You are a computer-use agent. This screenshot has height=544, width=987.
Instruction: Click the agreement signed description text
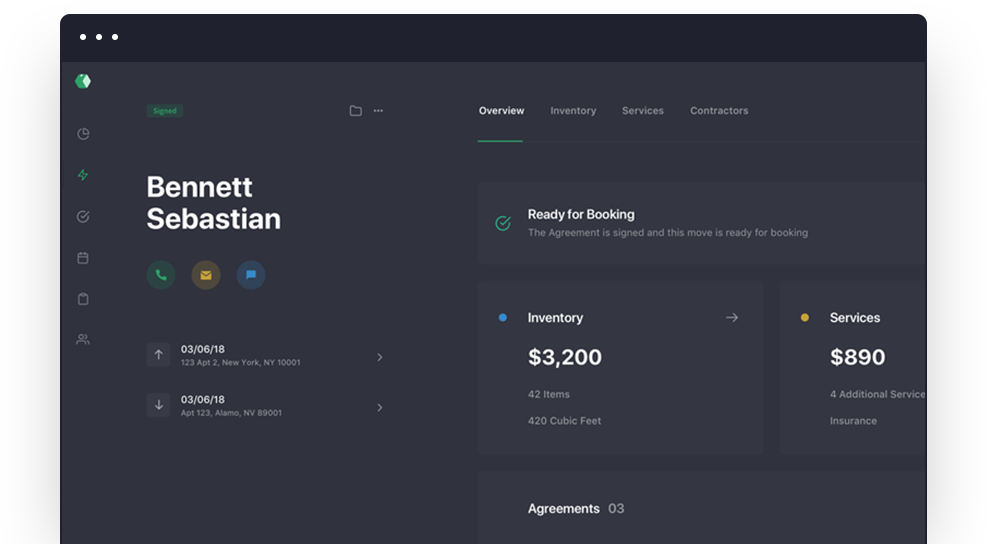point(668,233)
